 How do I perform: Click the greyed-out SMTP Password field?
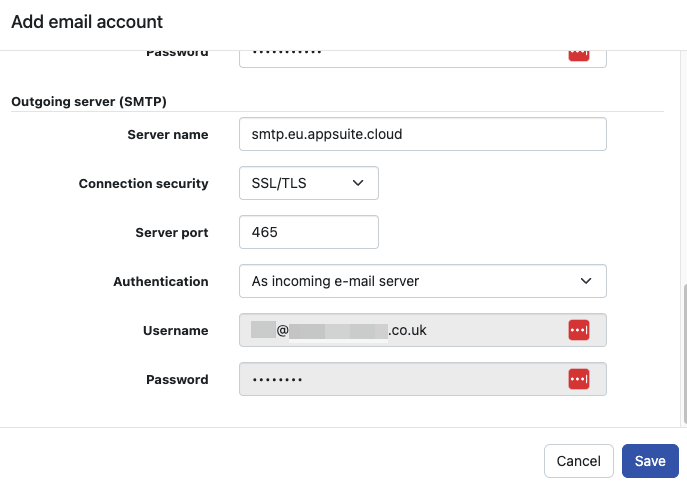400,379
